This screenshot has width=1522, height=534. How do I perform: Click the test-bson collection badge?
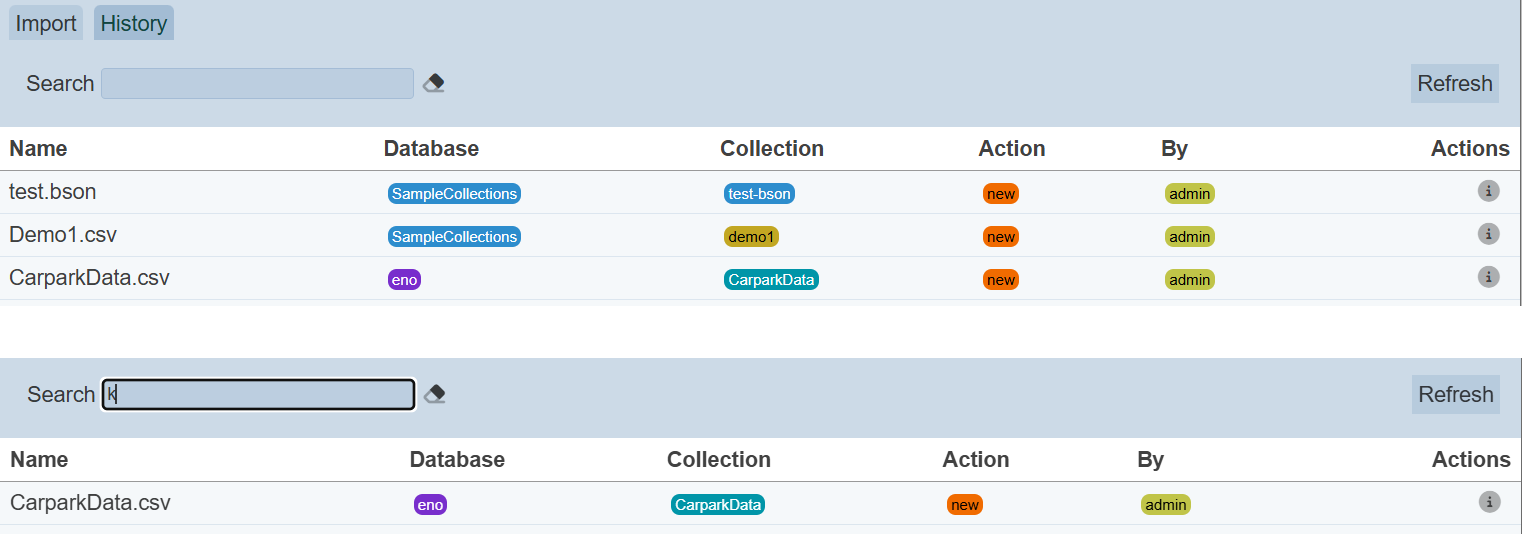click(x=759, y=194)
